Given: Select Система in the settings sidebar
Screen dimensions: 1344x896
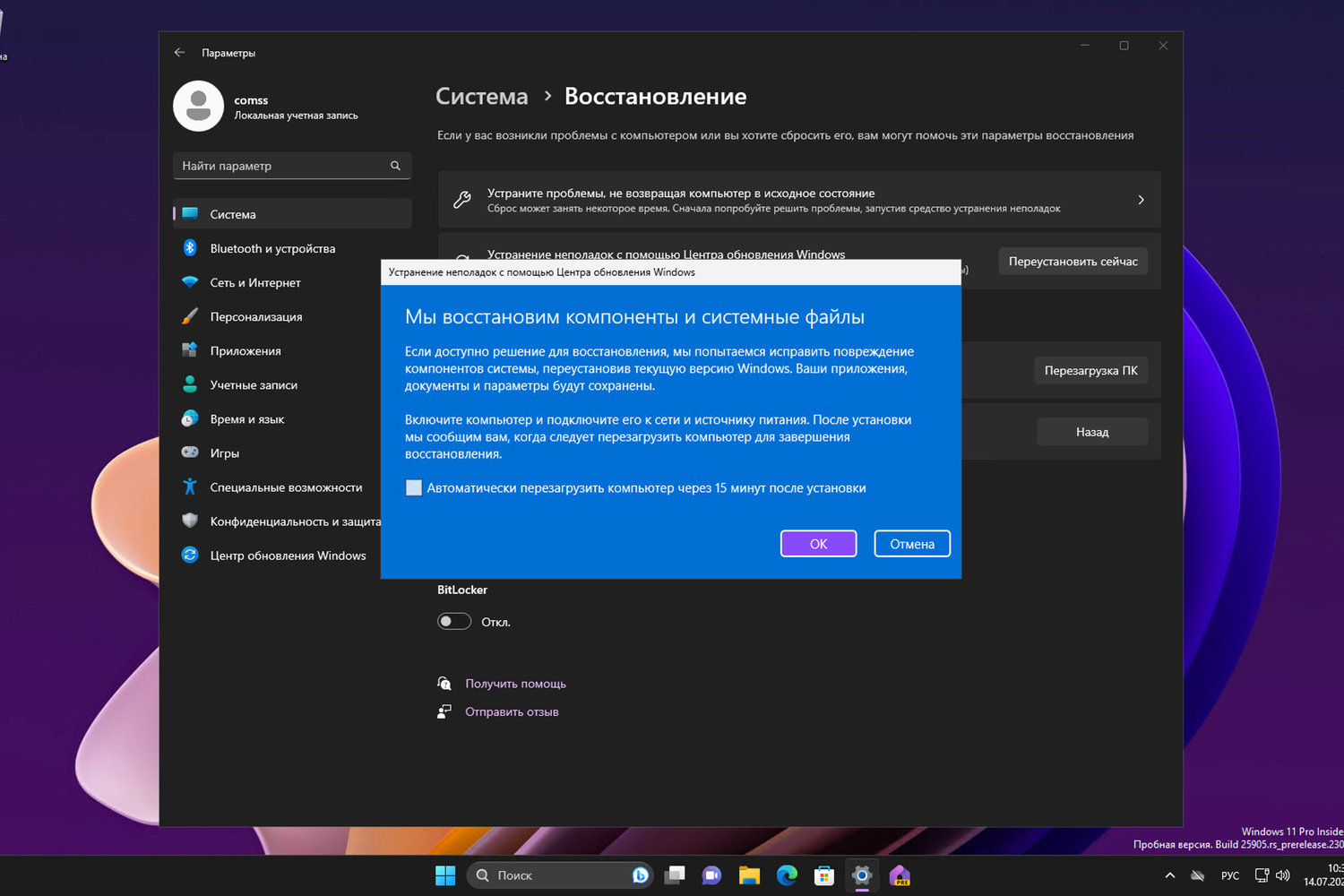Looking at the screenshot, I should click(x=292, y=214).
